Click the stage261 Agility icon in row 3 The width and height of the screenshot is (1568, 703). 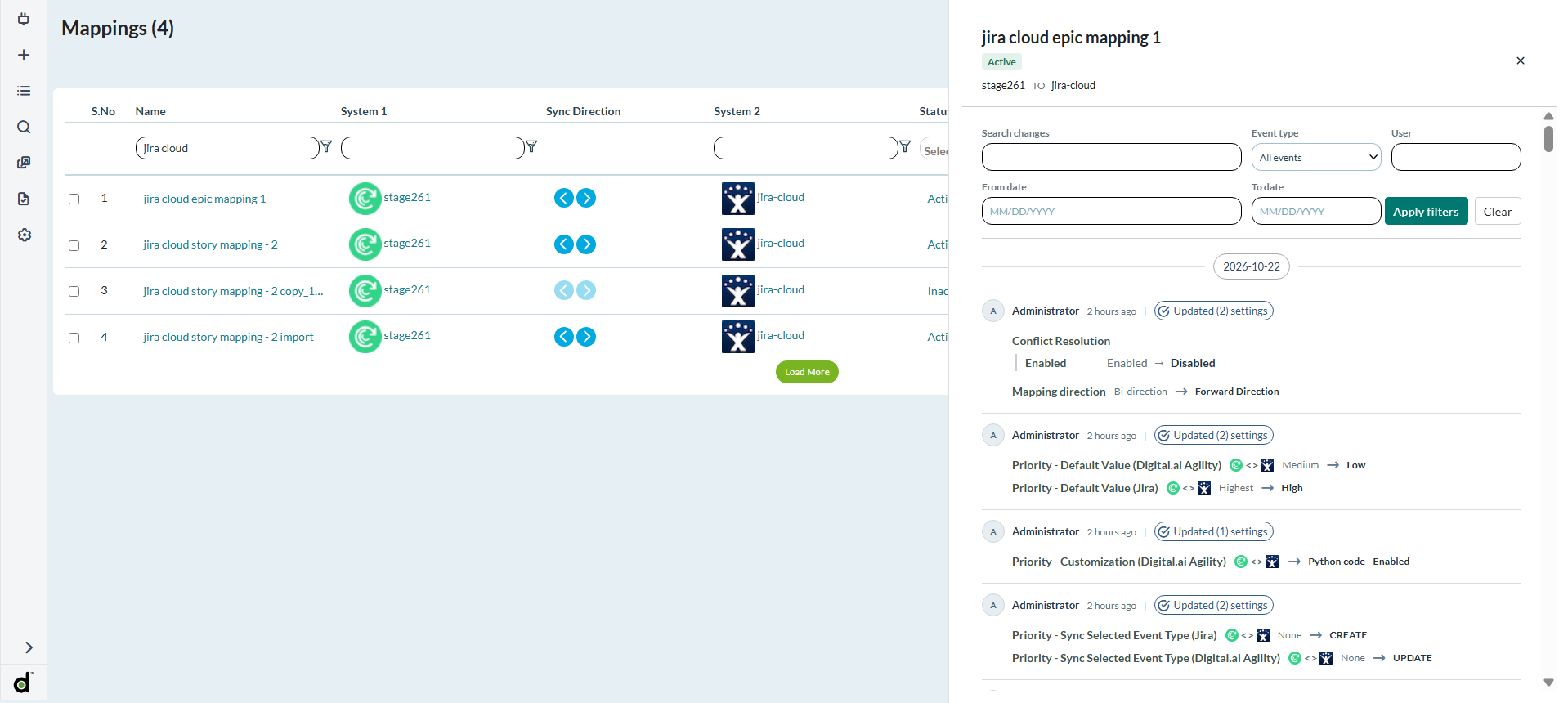365,291
